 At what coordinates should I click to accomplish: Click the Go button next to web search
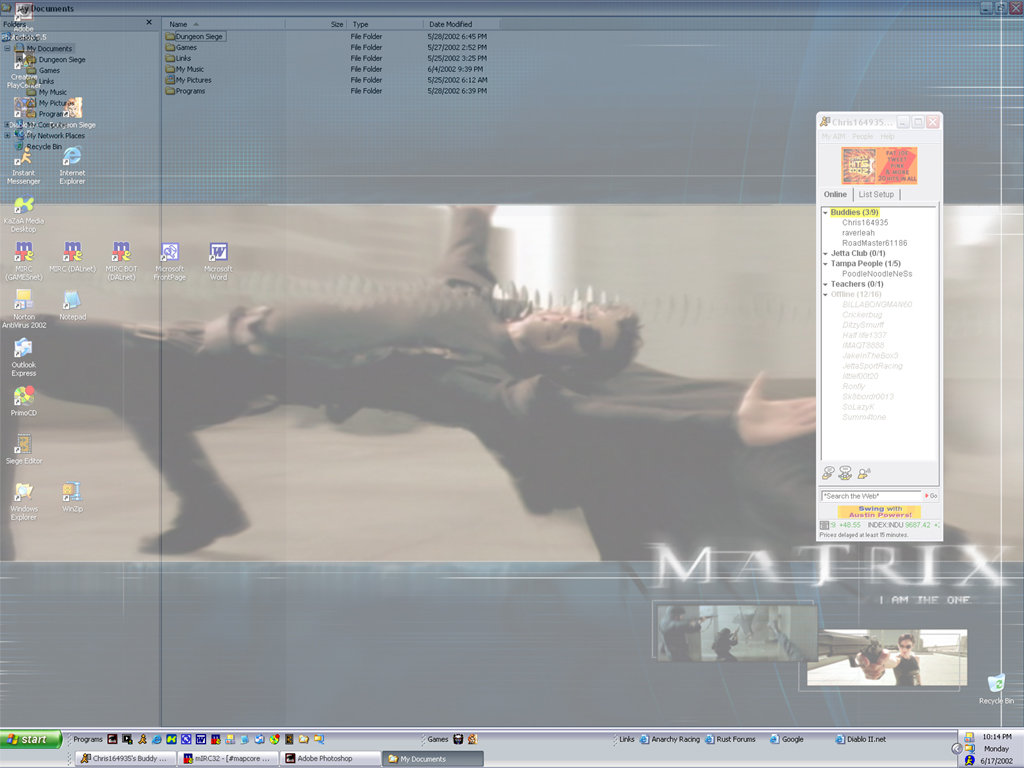(931, 496)
